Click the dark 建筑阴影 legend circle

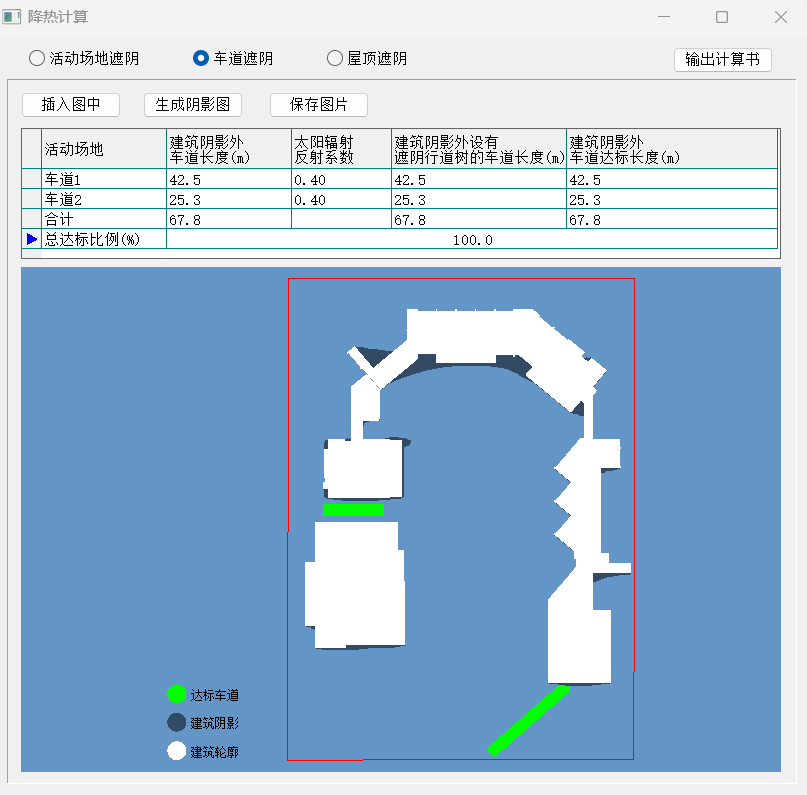click(177, 723)
